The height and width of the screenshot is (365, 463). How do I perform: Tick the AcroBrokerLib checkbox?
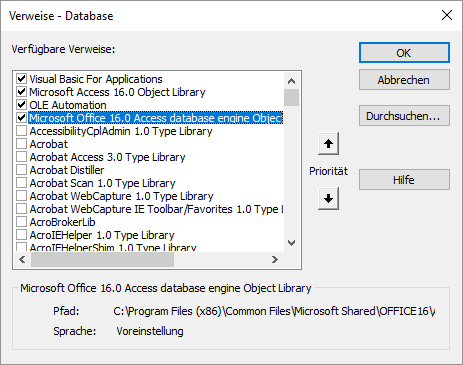22,222
